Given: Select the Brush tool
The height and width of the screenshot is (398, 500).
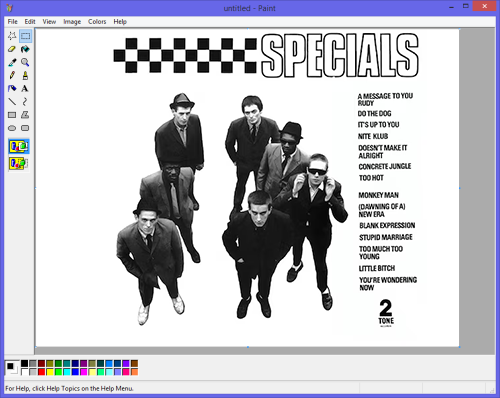Looking at the screenshot, I should point(25,75).
